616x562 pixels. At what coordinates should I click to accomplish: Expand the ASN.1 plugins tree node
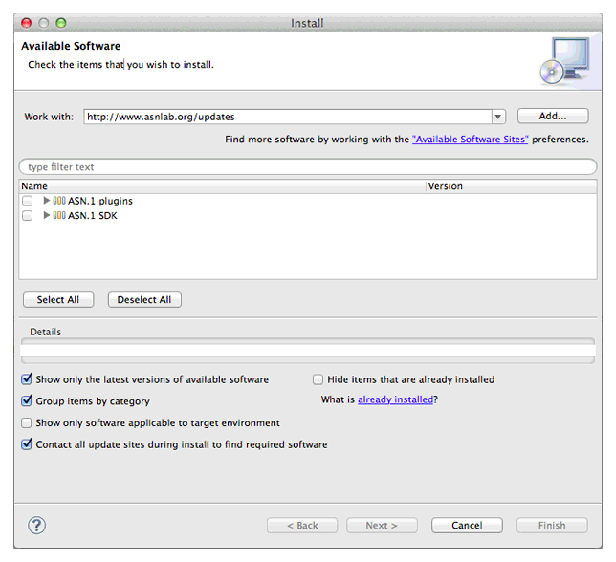(47, 201)
